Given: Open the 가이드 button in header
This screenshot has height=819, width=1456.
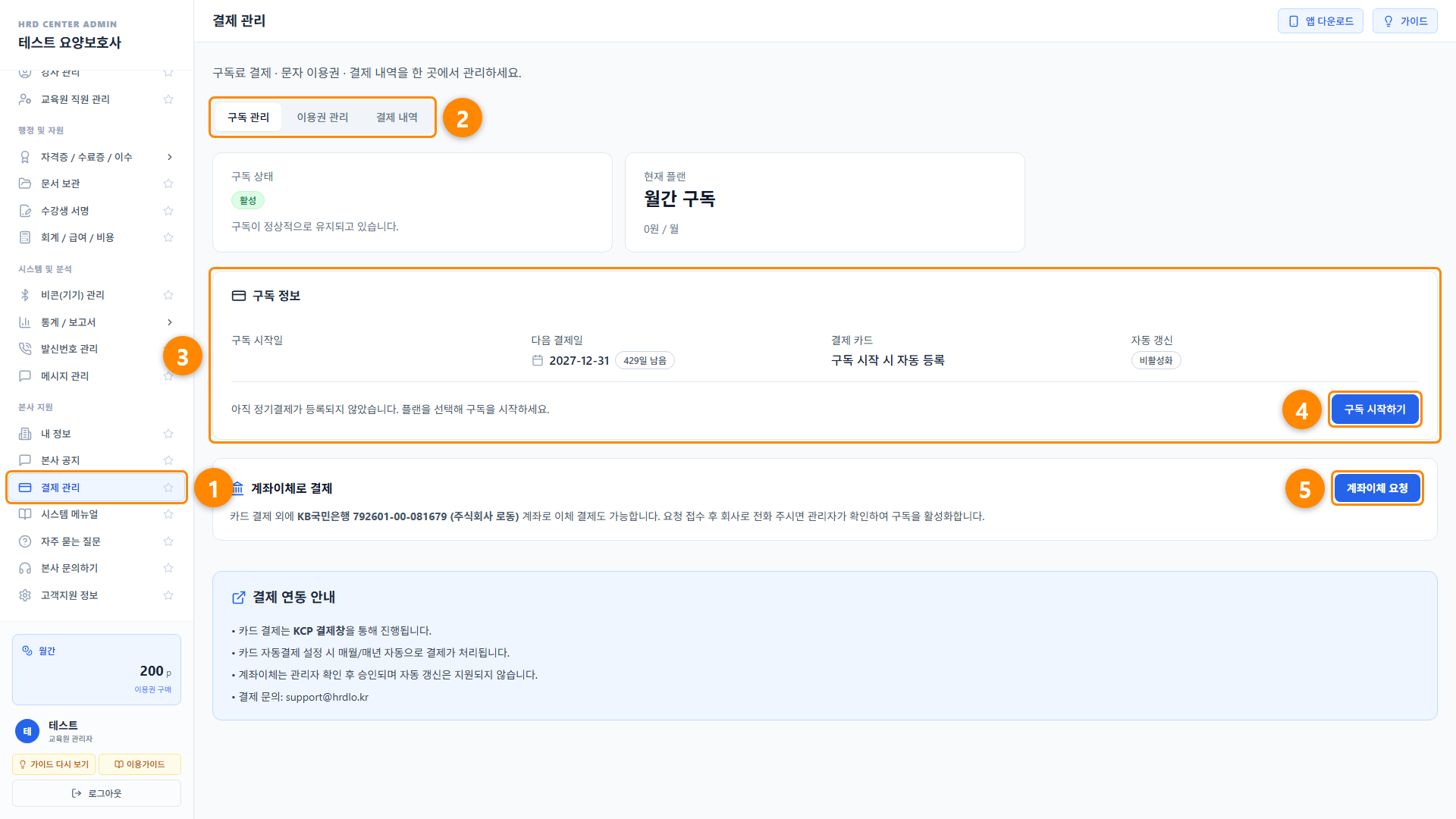Looking at the screenshot, I should click(x=1405, y=21).
